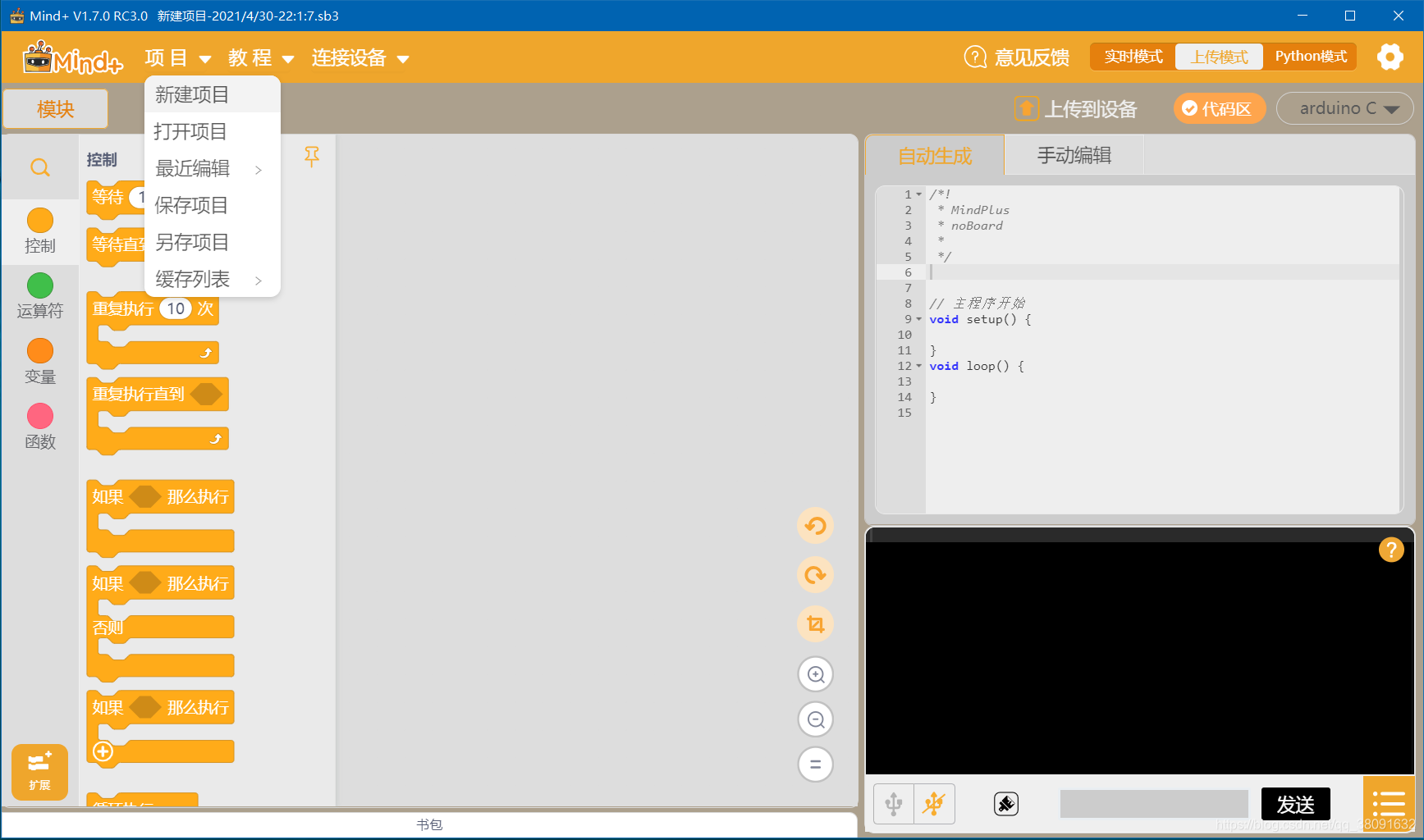Switch to the 手动编辑 code tab

point(1074,156)
